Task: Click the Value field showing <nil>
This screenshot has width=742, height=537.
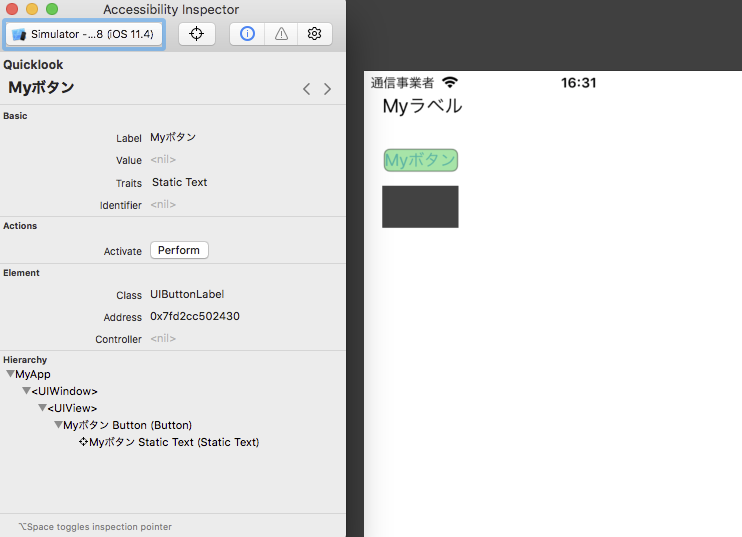Action: [163, 159]
